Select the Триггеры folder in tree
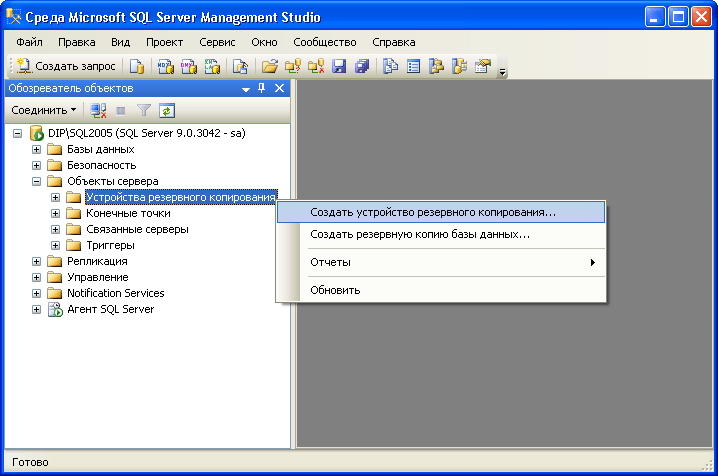Screen dimensions: 718x476 coord(110,245)
